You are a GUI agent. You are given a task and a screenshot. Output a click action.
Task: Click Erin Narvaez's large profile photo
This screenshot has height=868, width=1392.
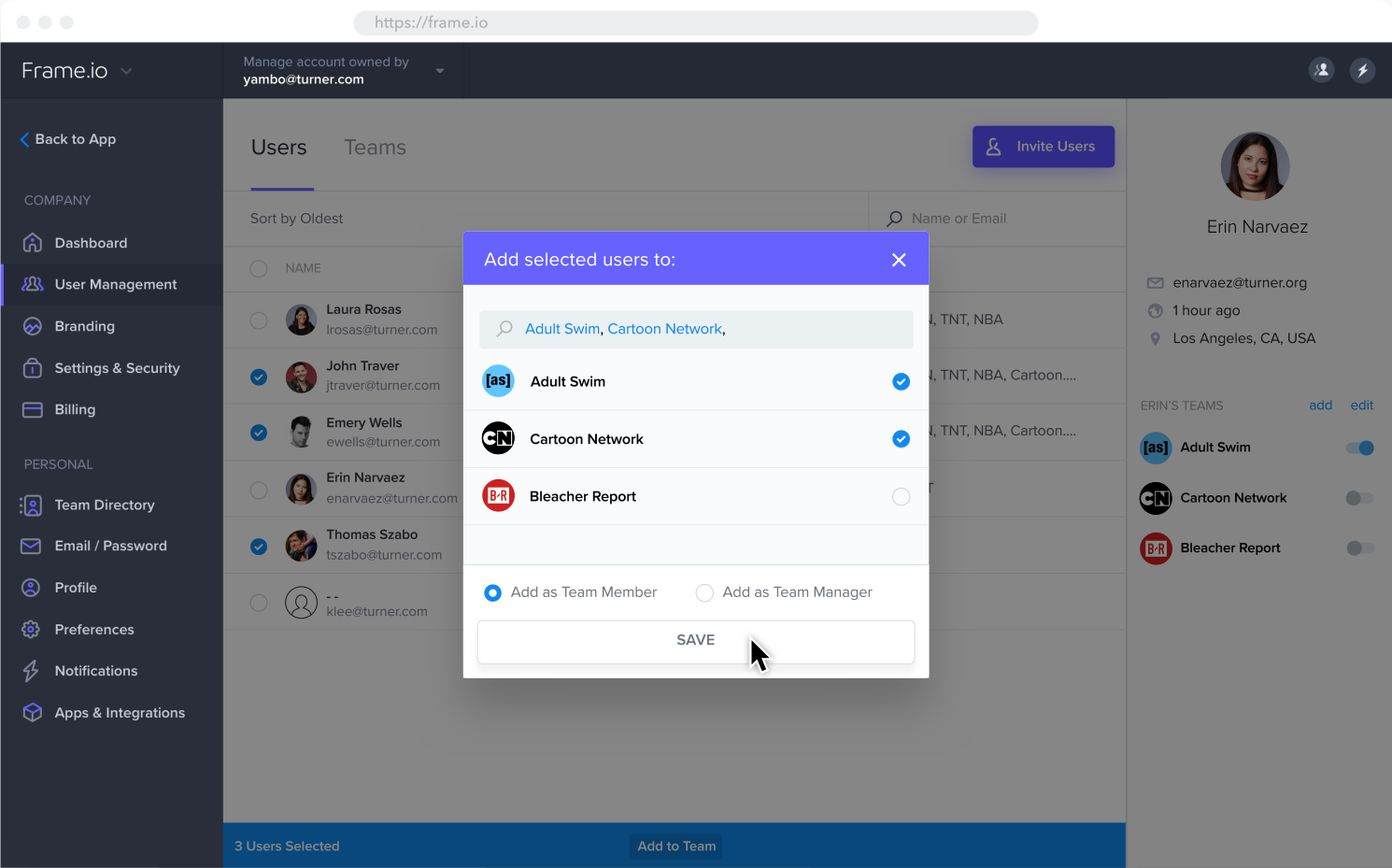click(1256, 166)
